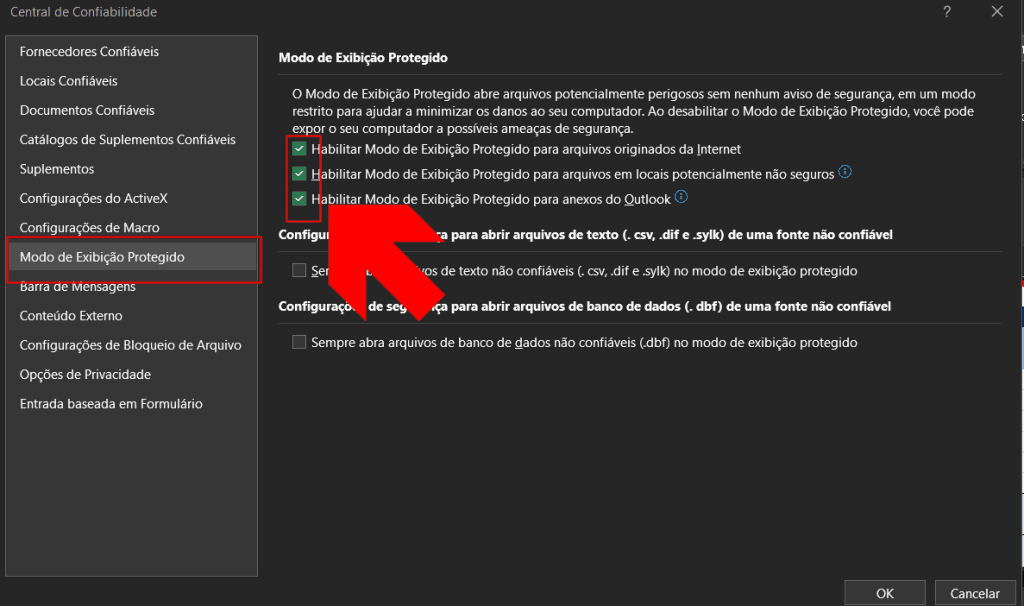Uncheck Protected View for anexos do Outlook
The height and width of the screenshot is (606, 1024).
pos(299,199)
